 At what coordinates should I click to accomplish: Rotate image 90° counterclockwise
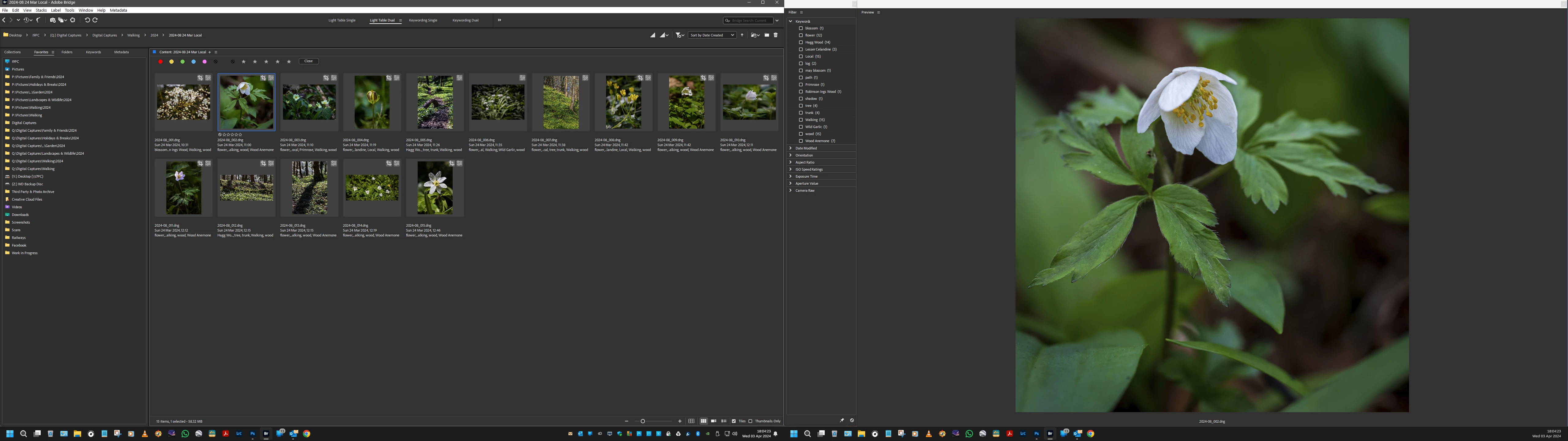[x=87, y=20]
